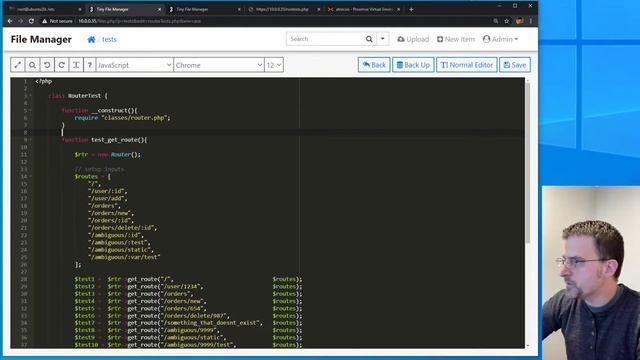Open the tests breadcrumb link
Screen dimensions: 640x360
109,39
